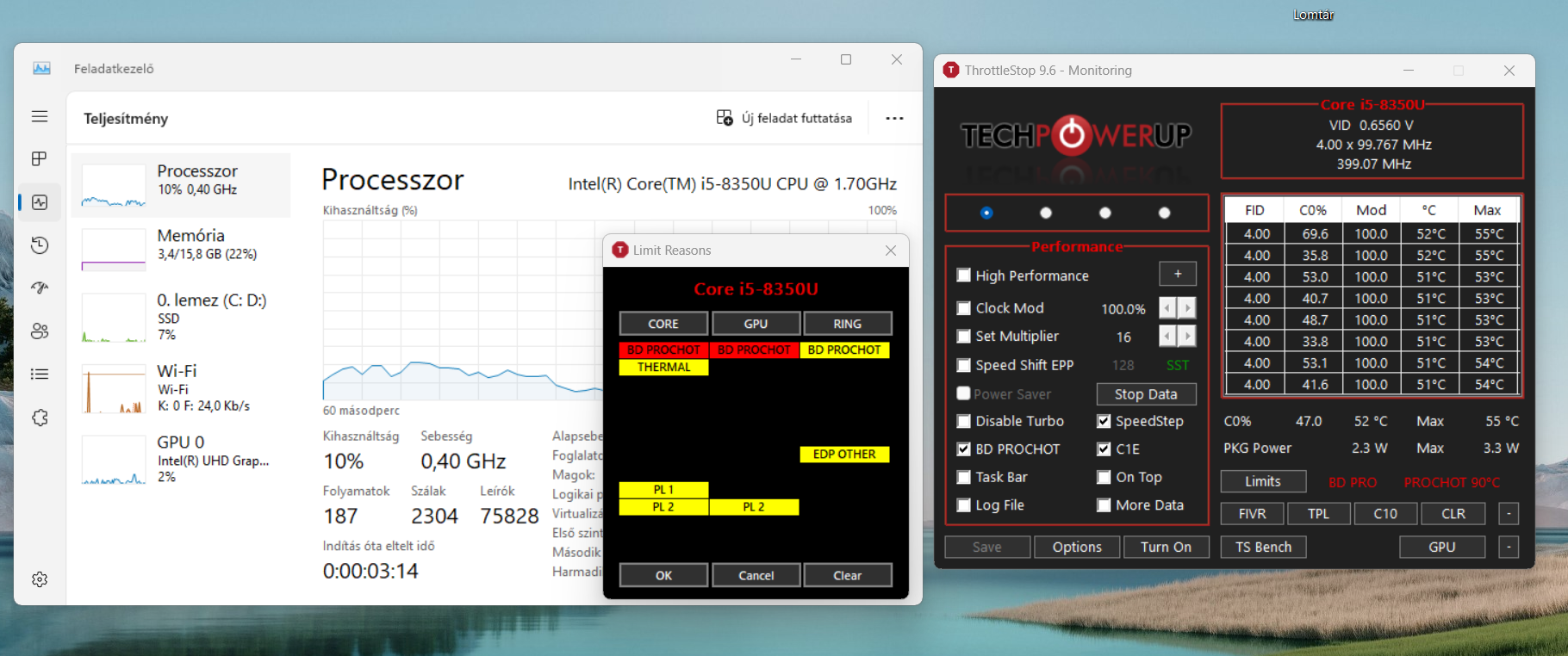The width and height of the screenshot is (1568, 656).
Task: Decrease Set Multiplier with left arrow
Action: [x=1167, y=336]
